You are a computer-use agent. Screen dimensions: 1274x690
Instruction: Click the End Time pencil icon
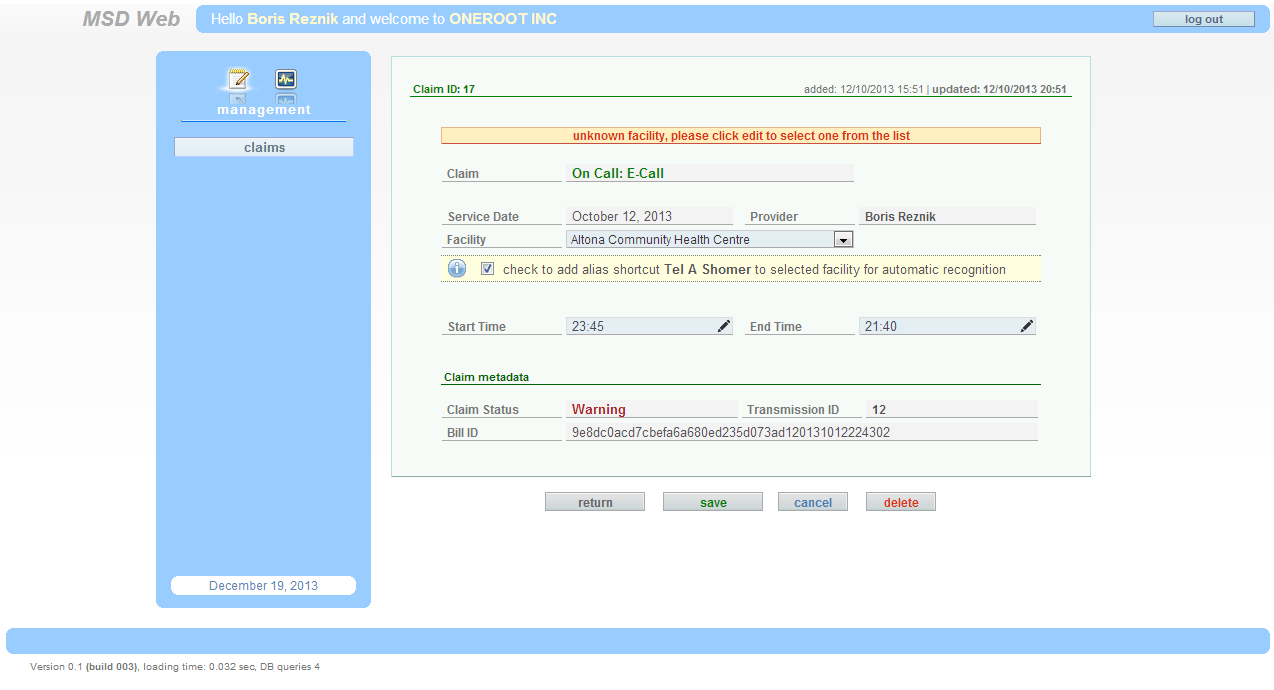[1026, 326]
